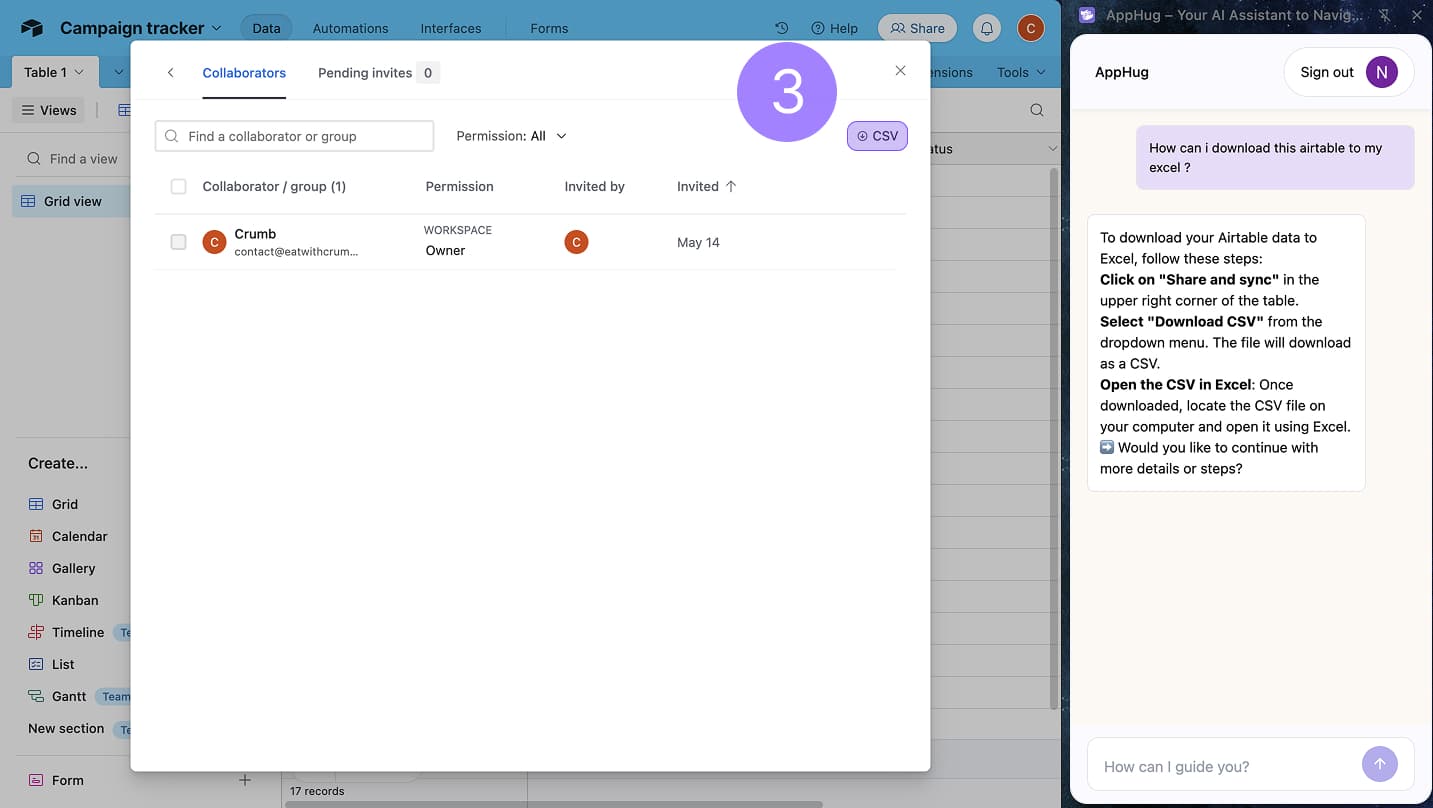Click the Permission column header
The image size is (1433, 808).
pos(459,186)
